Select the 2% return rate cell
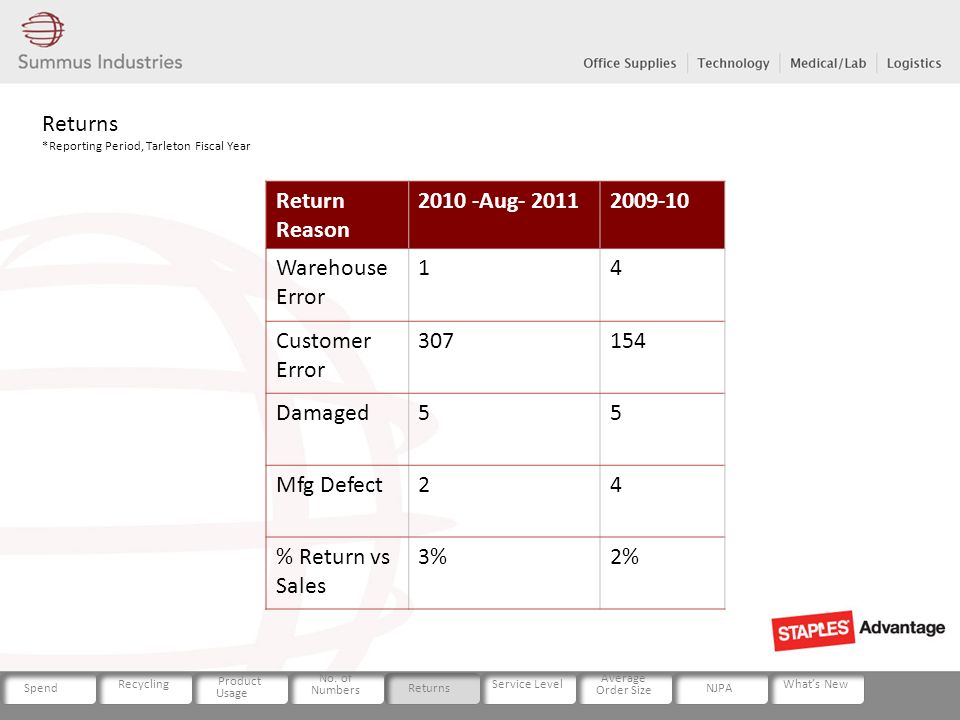 coord(662,573)
